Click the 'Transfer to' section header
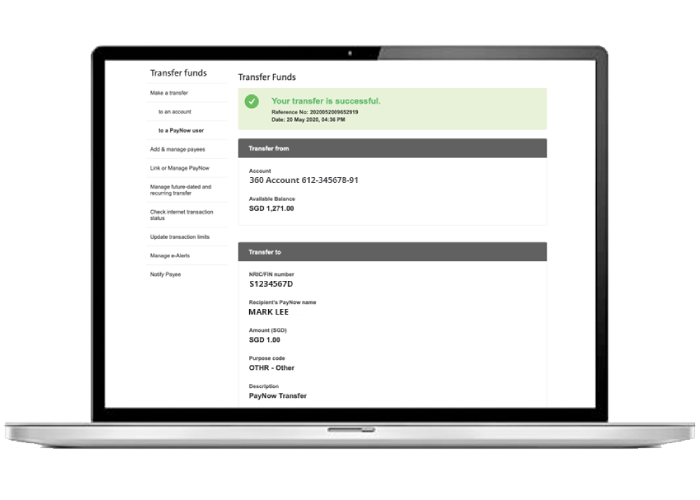 click(392, 252)
